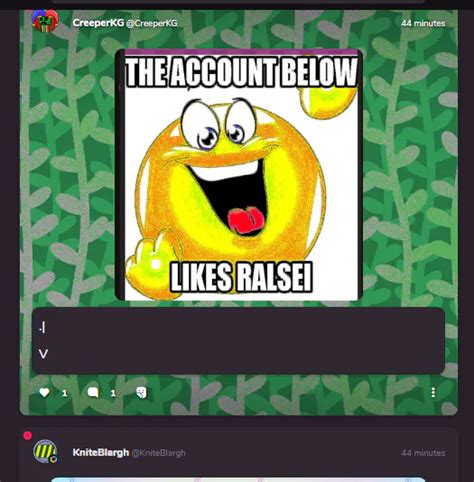Visit the CreeperKG display name link
474x482 pixels.
pyautogui.click(x=98, y=23)
